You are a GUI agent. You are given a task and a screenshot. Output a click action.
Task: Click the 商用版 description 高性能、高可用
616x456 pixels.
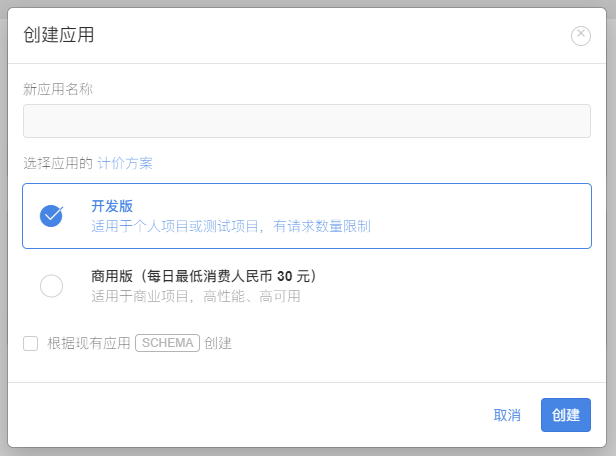pos(196,296)
